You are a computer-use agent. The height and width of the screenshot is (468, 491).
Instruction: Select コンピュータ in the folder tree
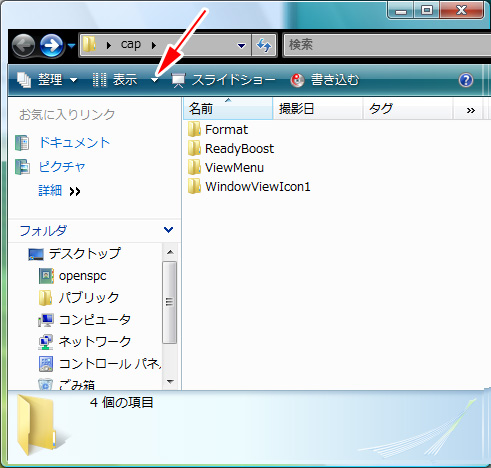[95, 320]
